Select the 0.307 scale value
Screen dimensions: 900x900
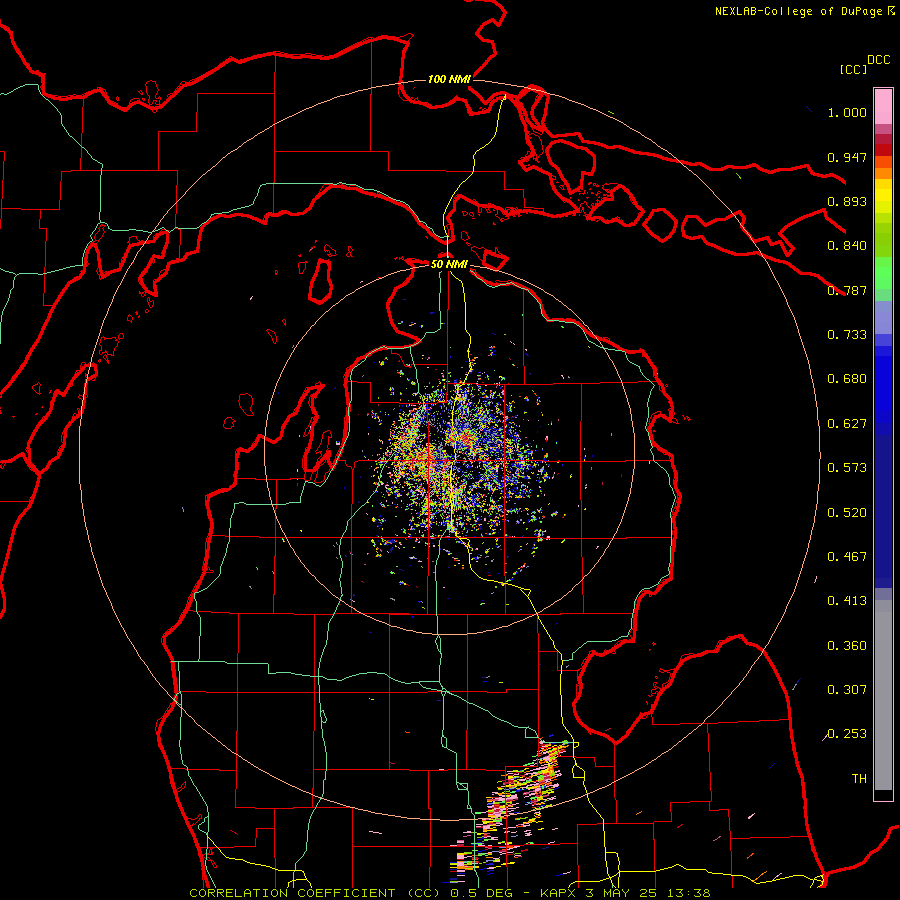847,690
